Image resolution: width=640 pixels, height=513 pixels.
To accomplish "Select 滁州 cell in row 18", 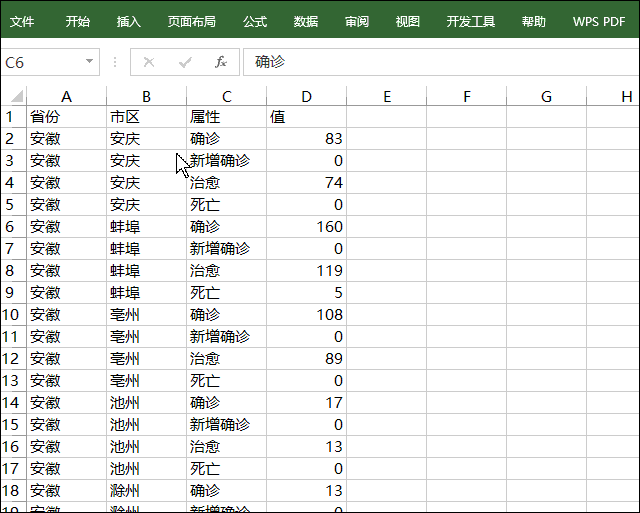I will (x=147, y=491).
